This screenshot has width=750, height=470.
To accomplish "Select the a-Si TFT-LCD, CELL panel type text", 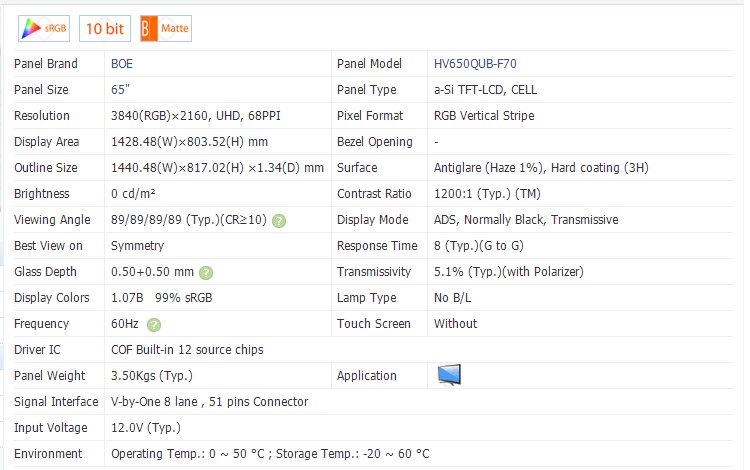I will coord(485,90).
